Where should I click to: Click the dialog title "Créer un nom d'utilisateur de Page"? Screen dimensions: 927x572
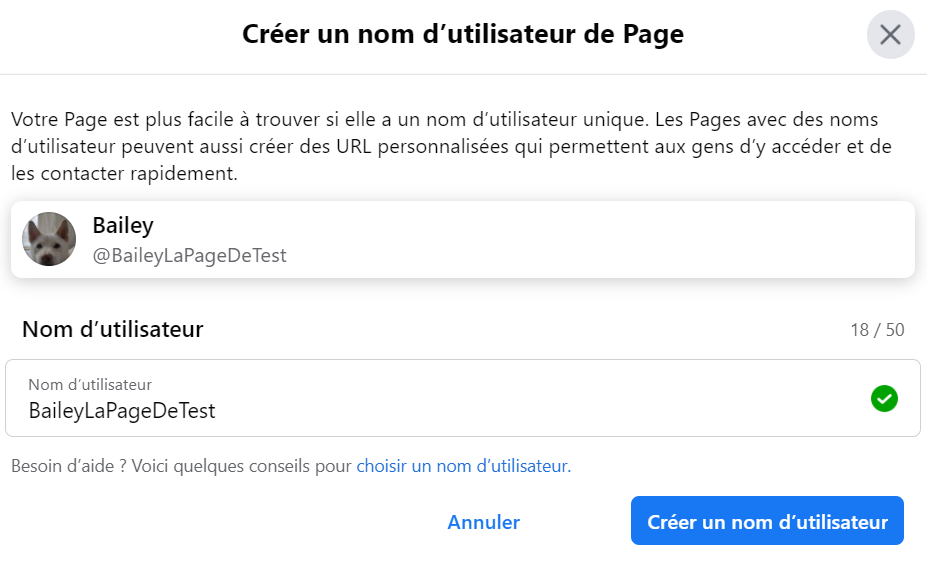point(463,34)
